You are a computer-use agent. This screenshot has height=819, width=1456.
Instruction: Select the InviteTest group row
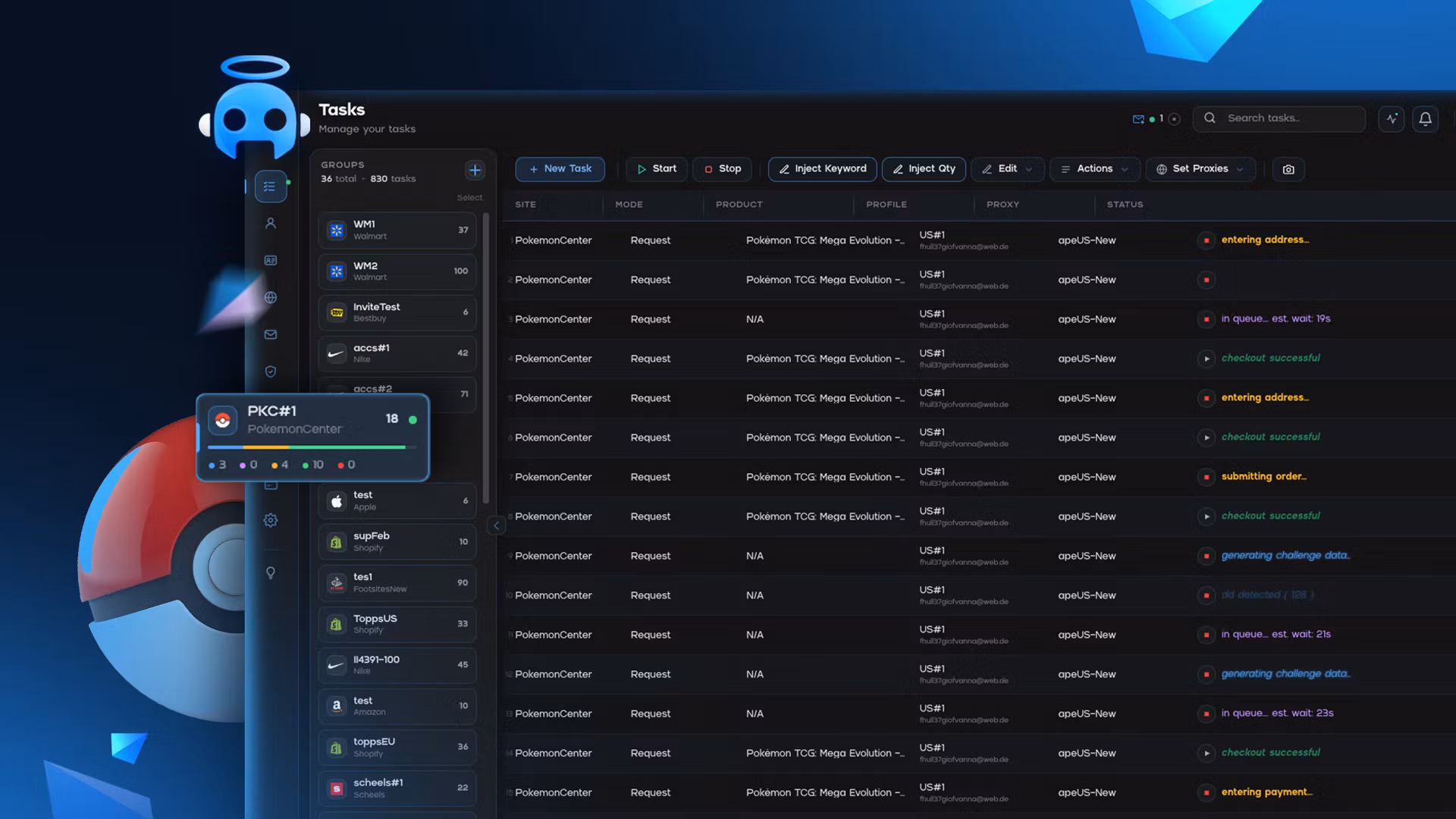click(397, 312)
